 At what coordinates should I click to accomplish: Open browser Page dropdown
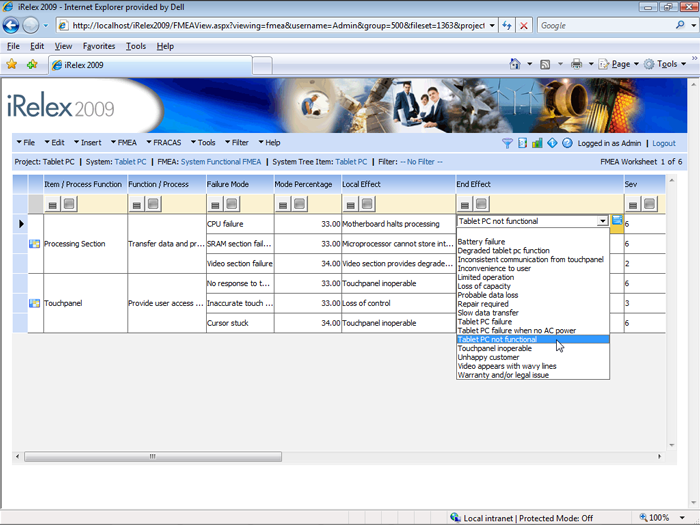point(619,64)
